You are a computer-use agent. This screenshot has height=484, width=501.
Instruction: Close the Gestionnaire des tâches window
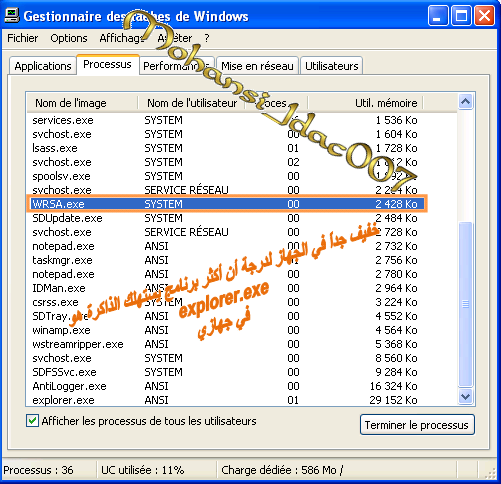click(484, 16)
